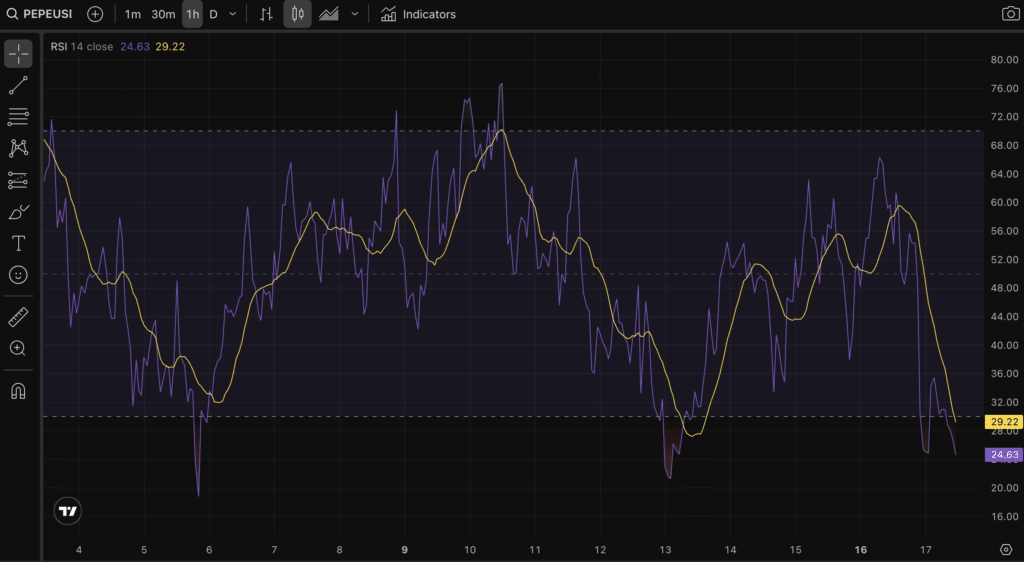
Task: Select the crosshair cursor tool
Action: 18,54
